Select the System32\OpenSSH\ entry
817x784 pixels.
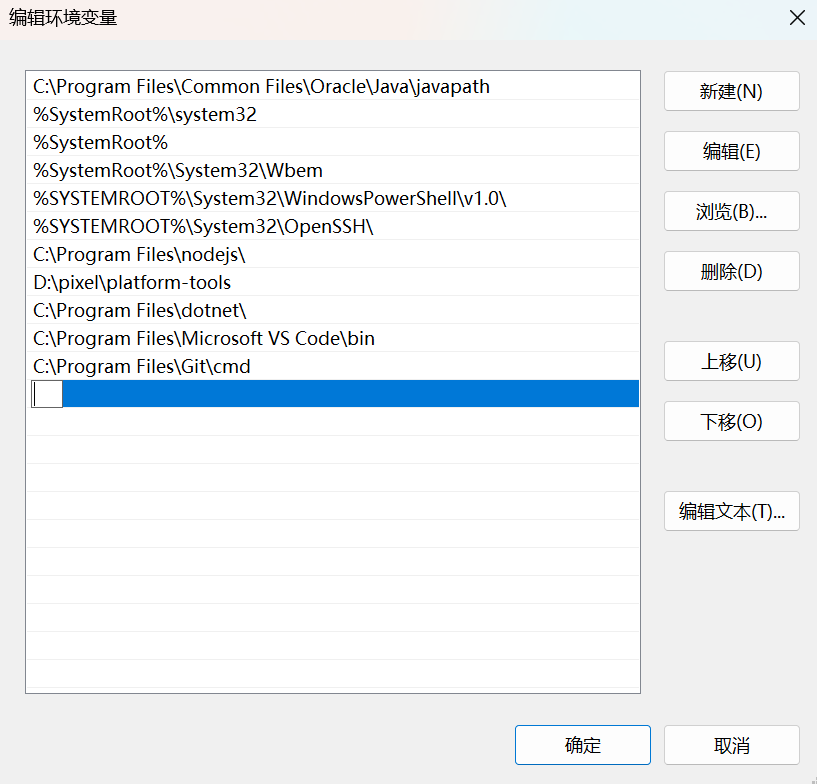coord(333,227)
